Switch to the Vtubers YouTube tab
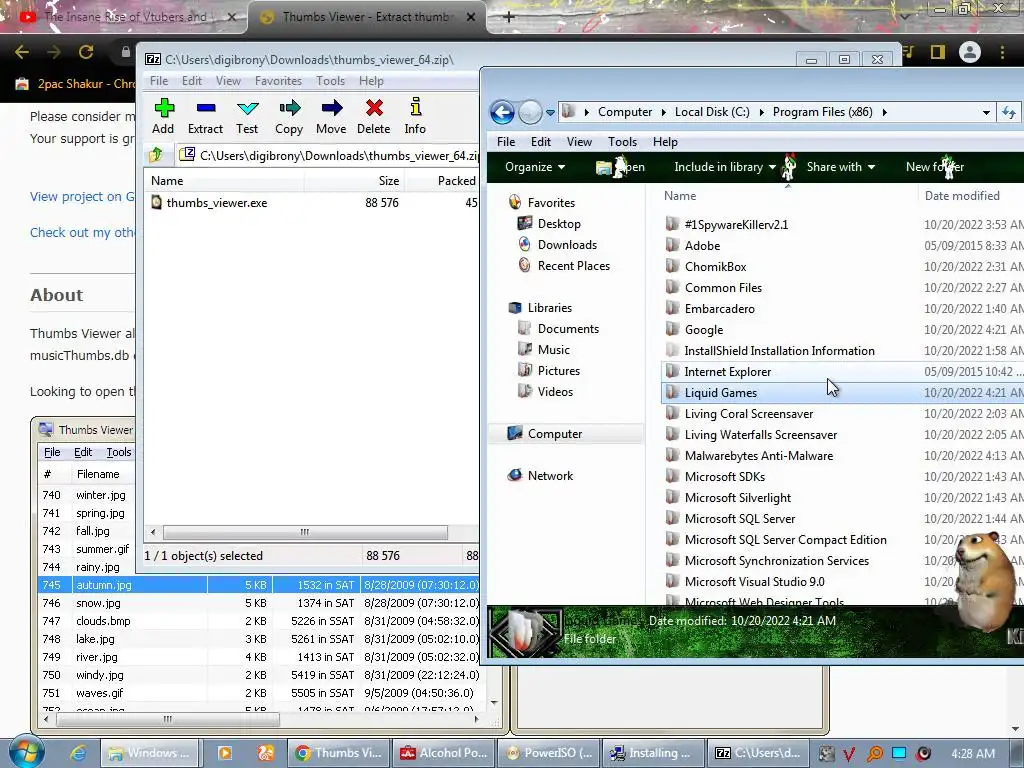Image resolution: width=1024 pixels, height=768 pixels. pos(124,17)
